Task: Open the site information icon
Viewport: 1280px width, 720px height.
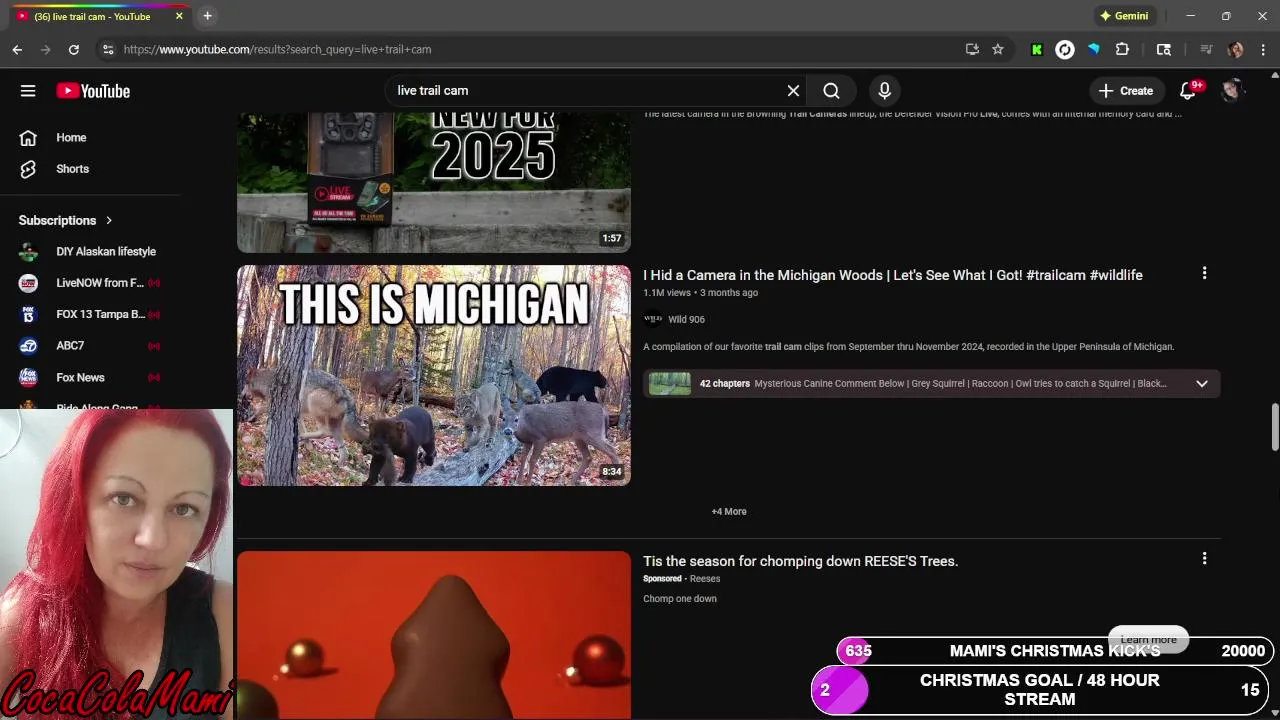Action: tap(108, 49)
